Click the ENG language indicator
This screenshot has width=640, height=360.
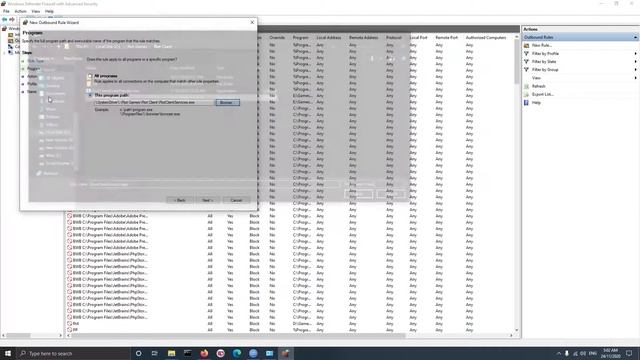(x=593, y=353)
